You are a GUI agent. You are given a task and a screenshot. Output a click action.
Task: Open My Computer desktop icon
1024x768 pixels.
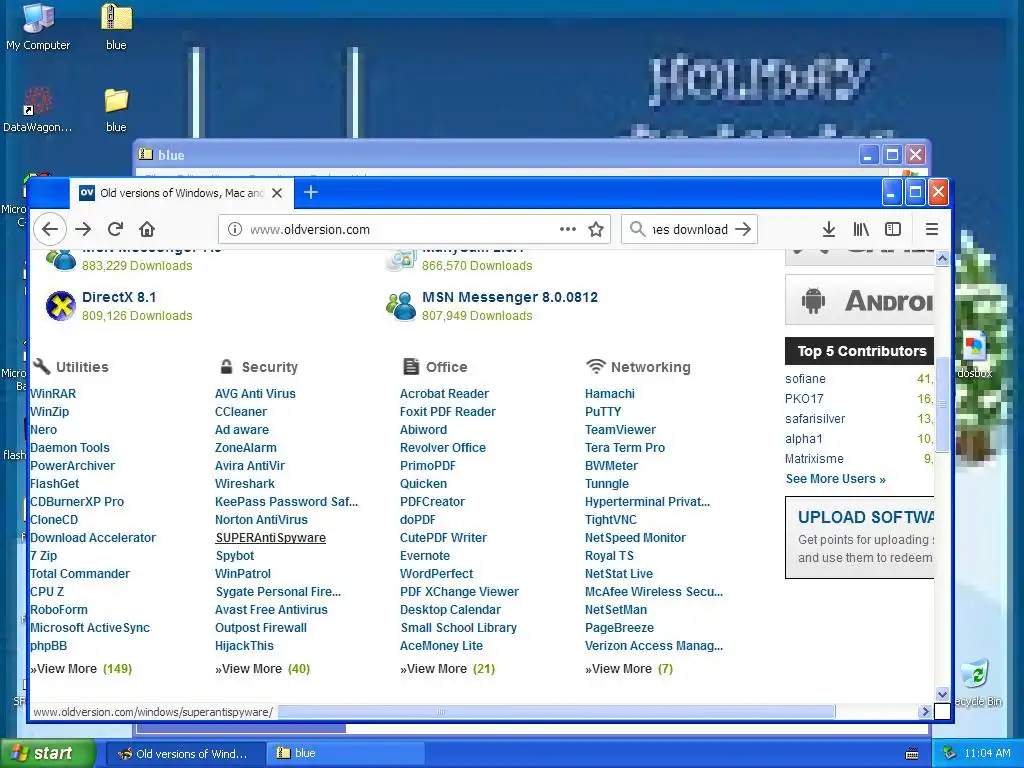point(38,26)
